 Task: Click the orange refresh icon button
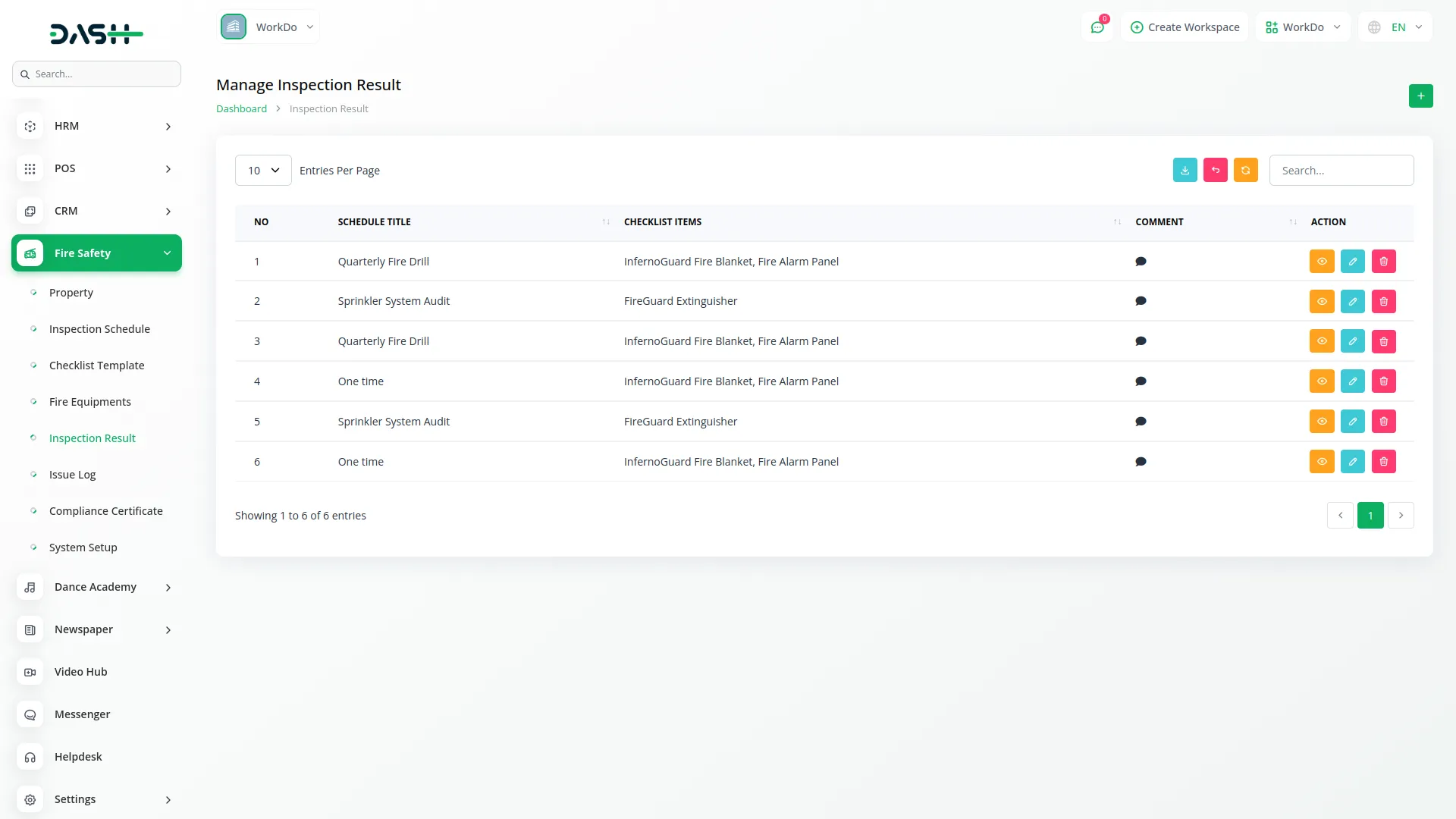[1245, 171]
